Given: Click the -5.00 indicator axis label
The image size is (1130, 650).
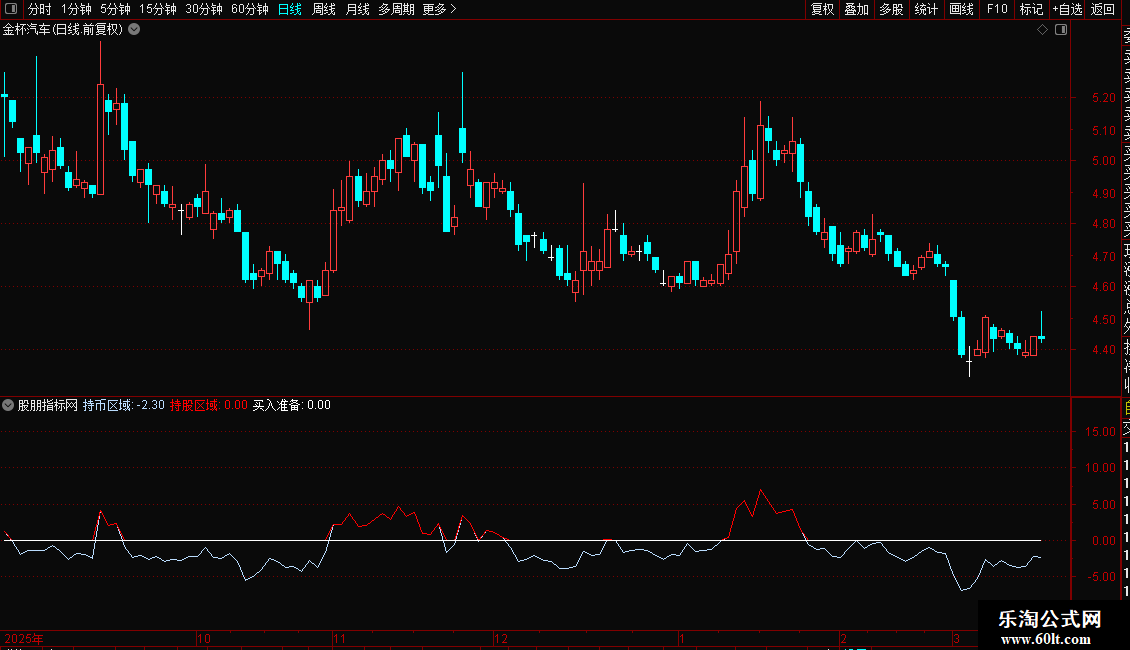Looking at the screenshot, I should click(x=1100, y=576).
